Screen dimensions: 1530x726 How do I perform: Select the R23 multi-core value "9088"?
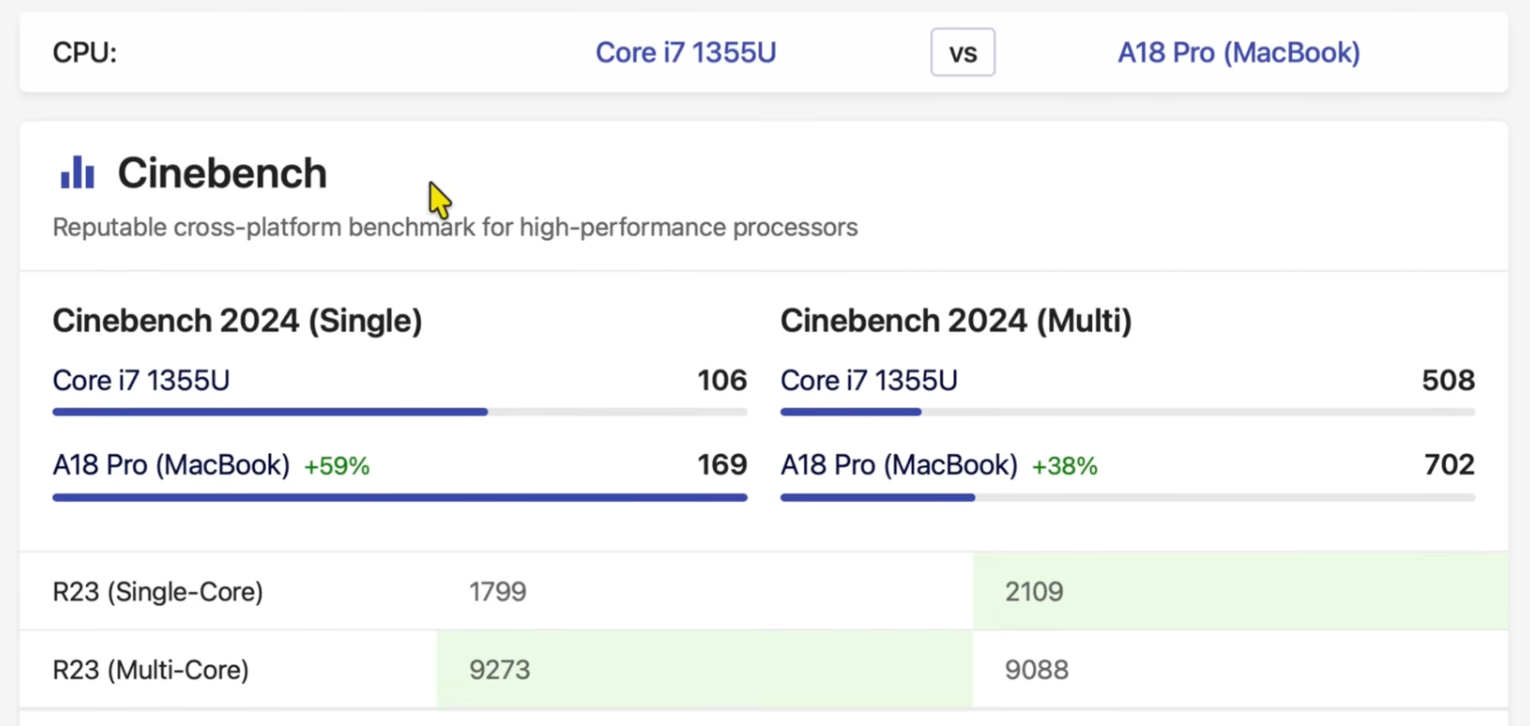pos(1037,670)
